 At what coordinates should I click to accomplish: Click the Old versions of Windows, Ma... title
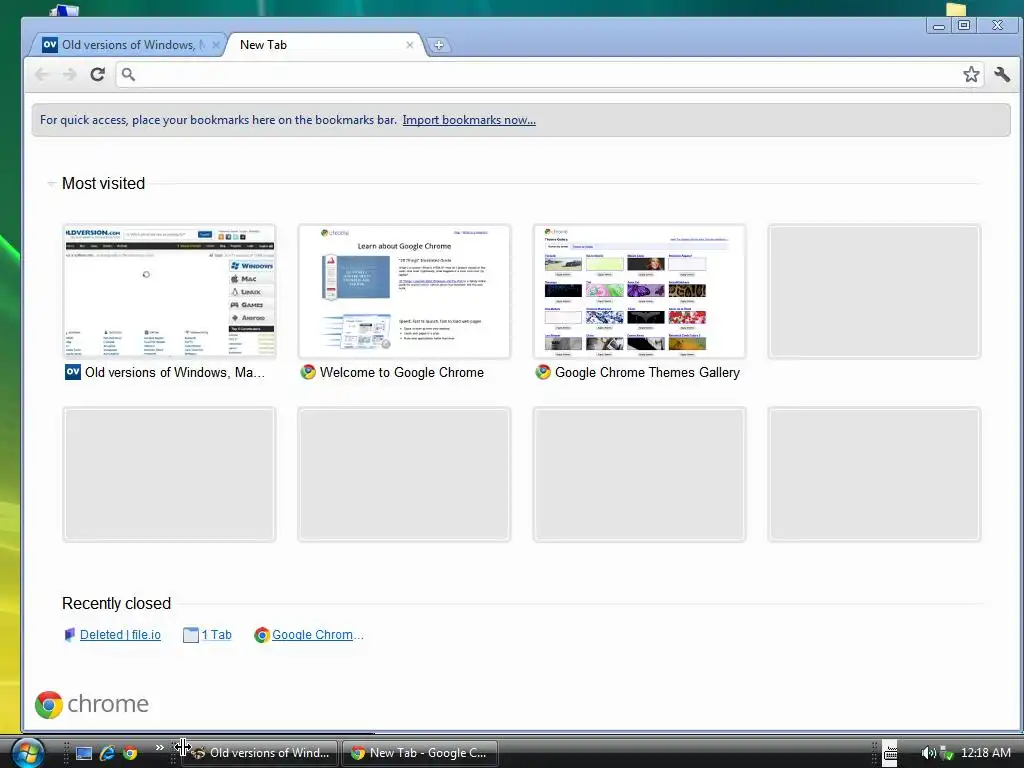tap(175, 372)
